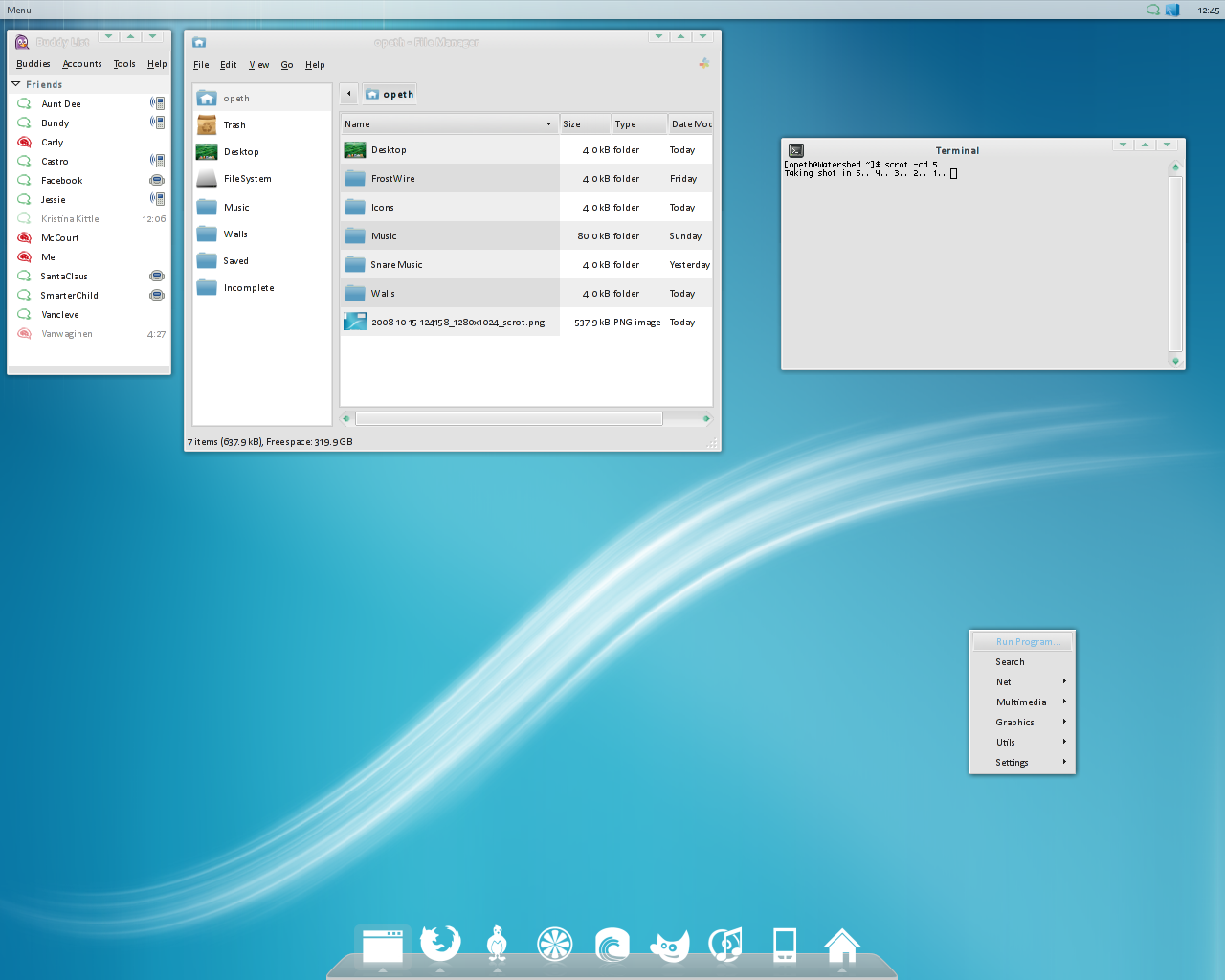The height and width of the screenshot is (980, 1225).
Task: Click the mobile device icon in the dock
Action: click(x=785, y=945)
